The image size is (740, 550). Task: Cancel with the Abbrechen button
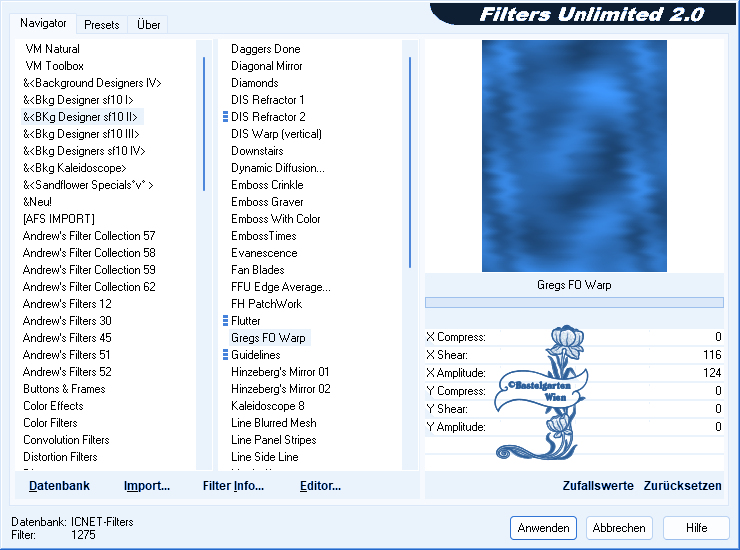[619, 528]
